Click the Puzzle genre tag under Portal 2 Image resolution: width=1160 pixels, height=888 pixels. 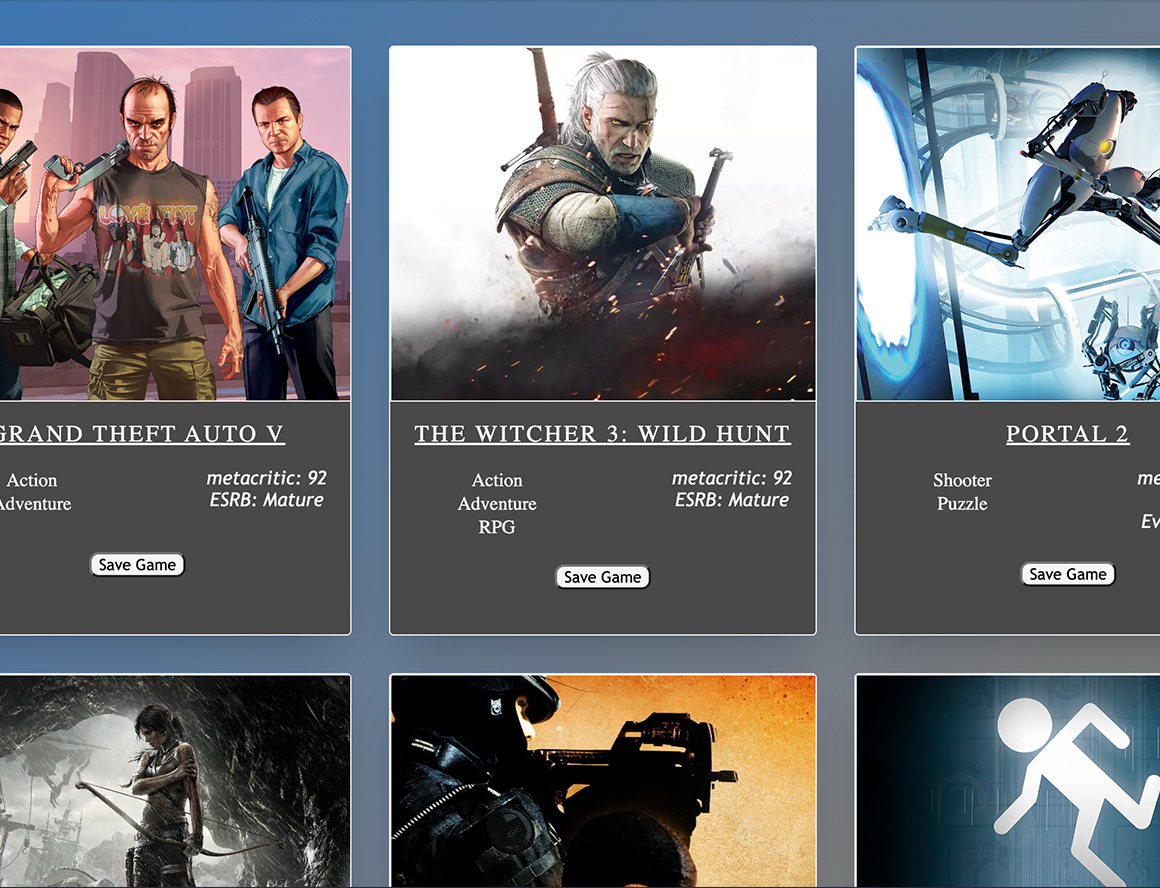(962, 504)
